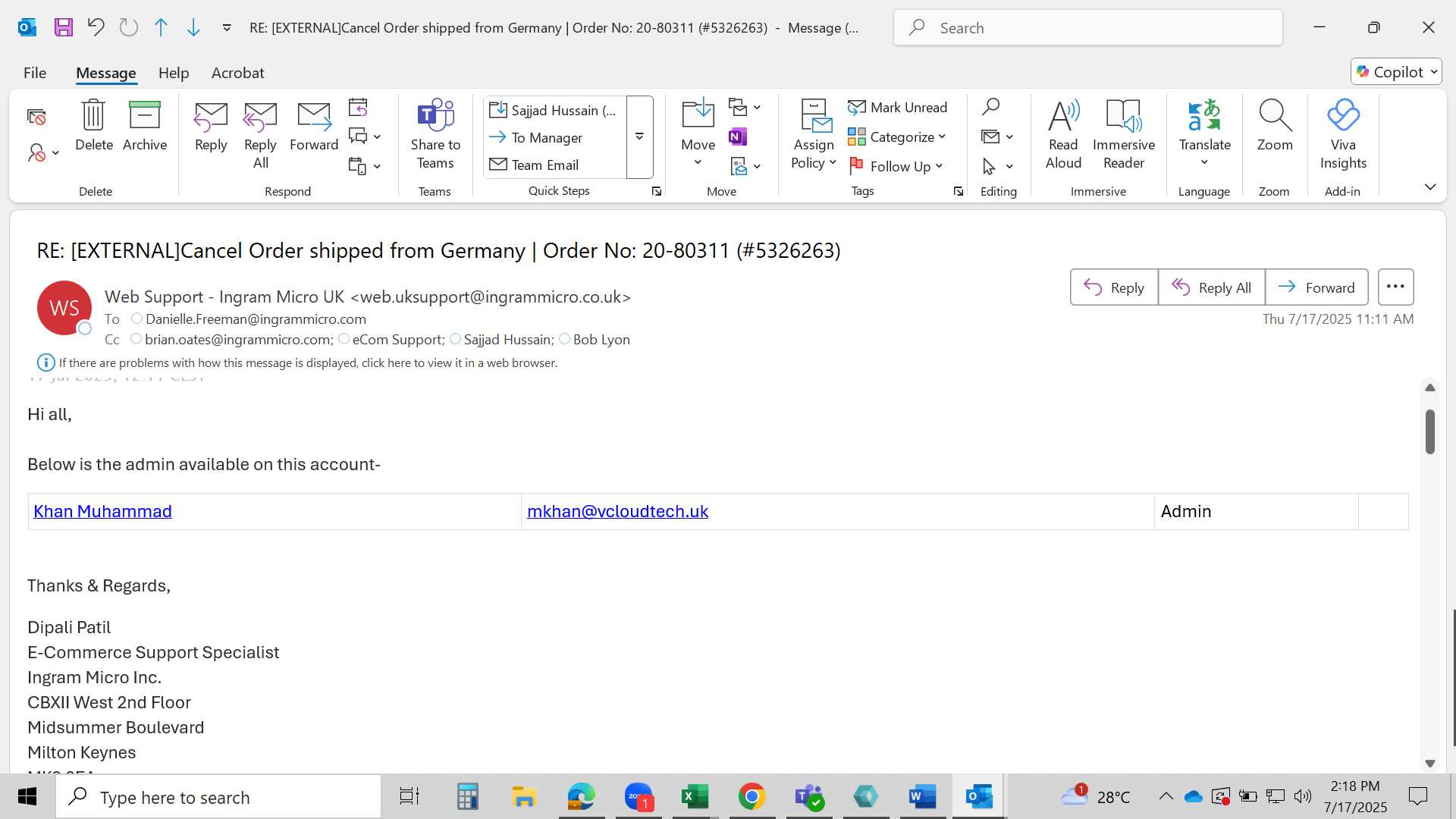Share this email to Teams
The width and height of the screenshot is (1456, 819).
[435, 135]
